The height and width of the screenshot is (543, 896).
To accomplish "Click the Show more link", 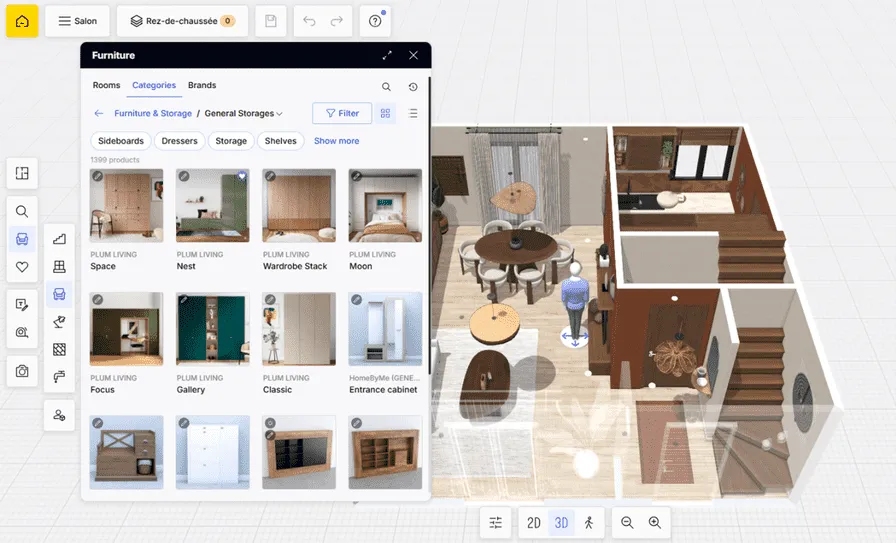I will 337,141.
